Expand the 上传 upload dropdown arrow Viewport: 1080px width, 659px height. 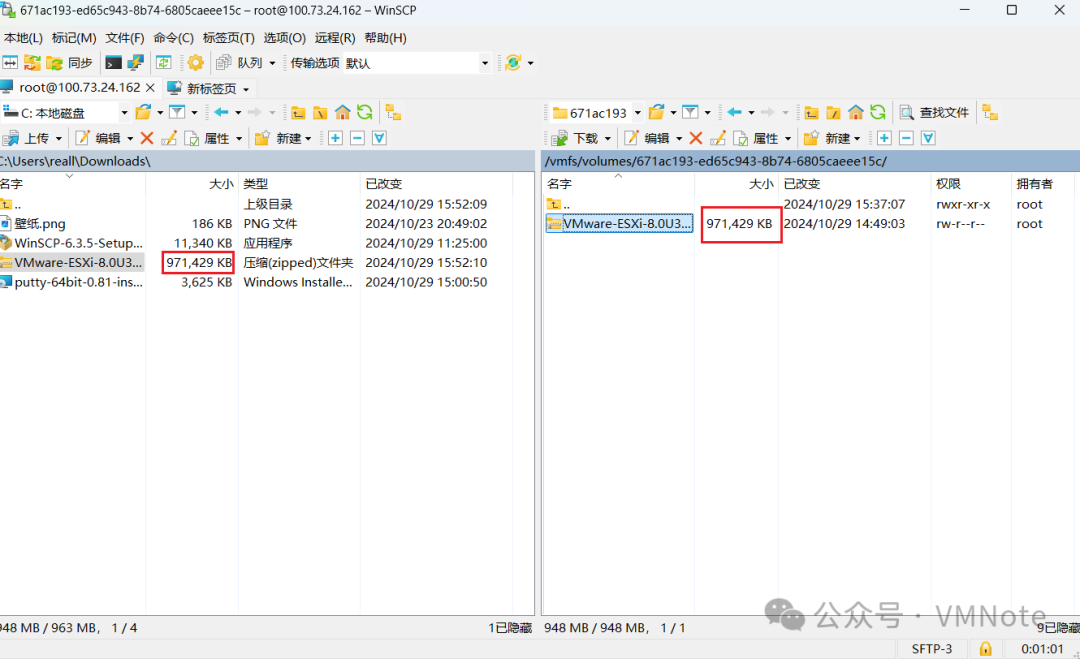(x=59, y=139)
